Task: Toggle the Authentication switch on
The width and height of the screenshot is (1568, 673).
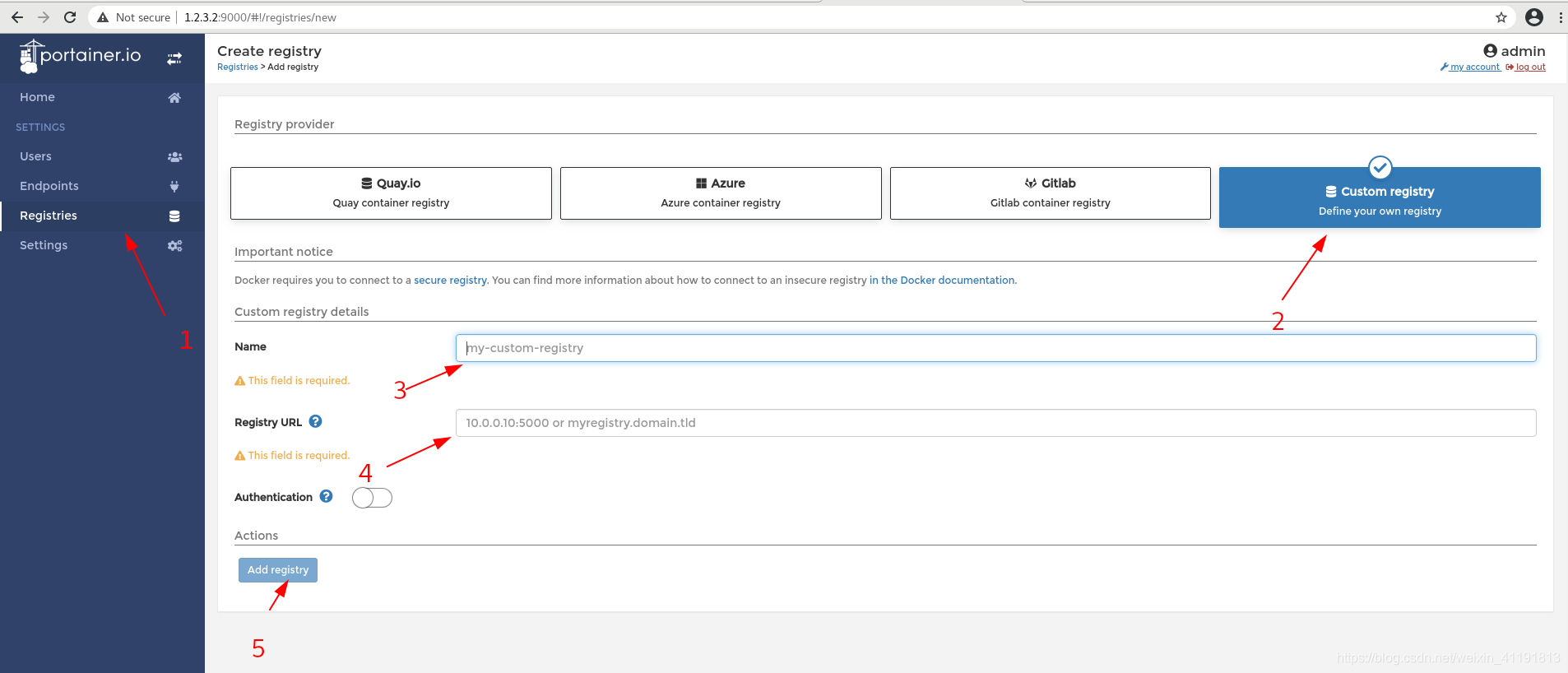Action: coord(372,498)
